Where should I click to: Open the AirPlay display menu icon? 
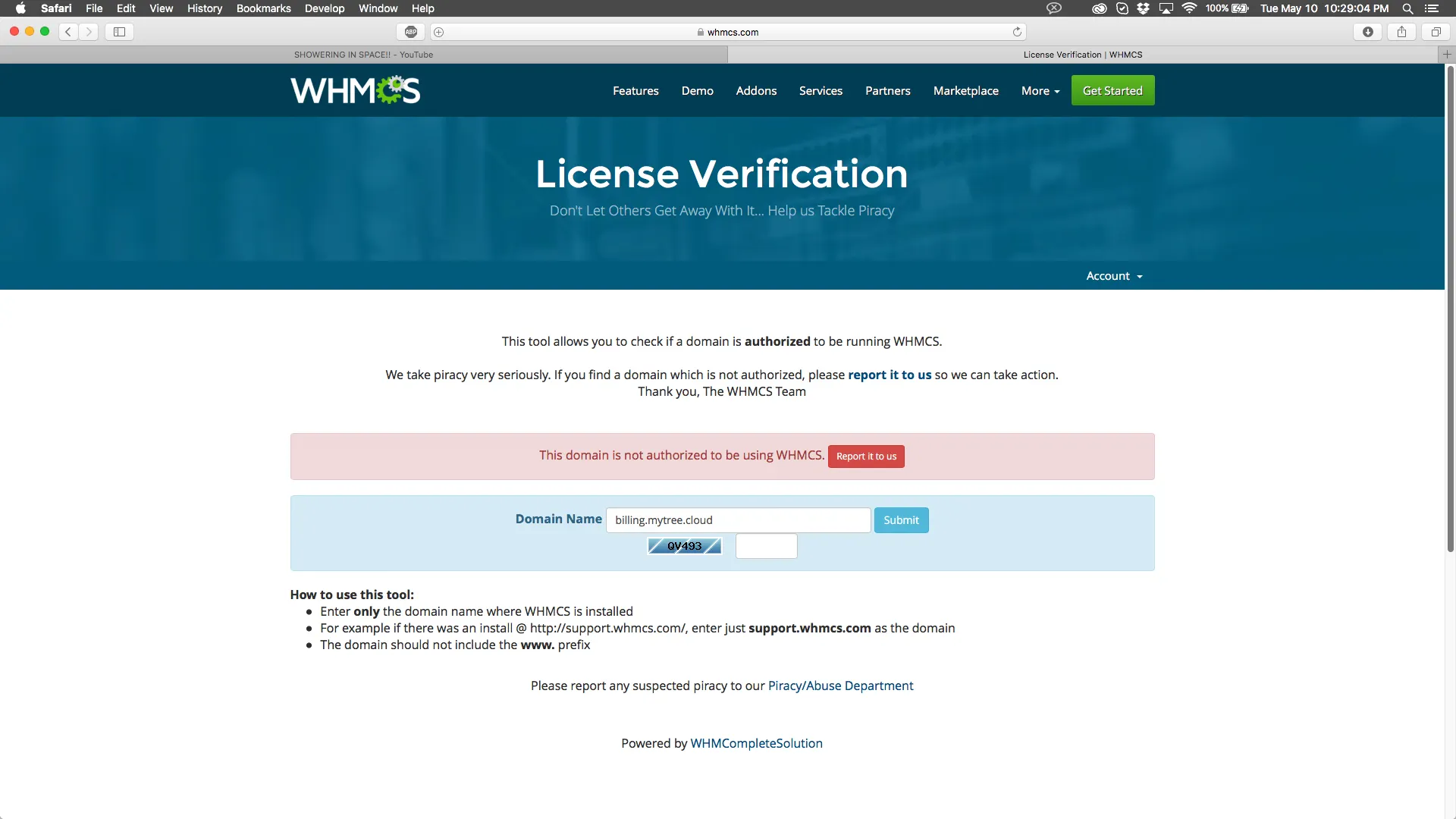point(1166,8)
